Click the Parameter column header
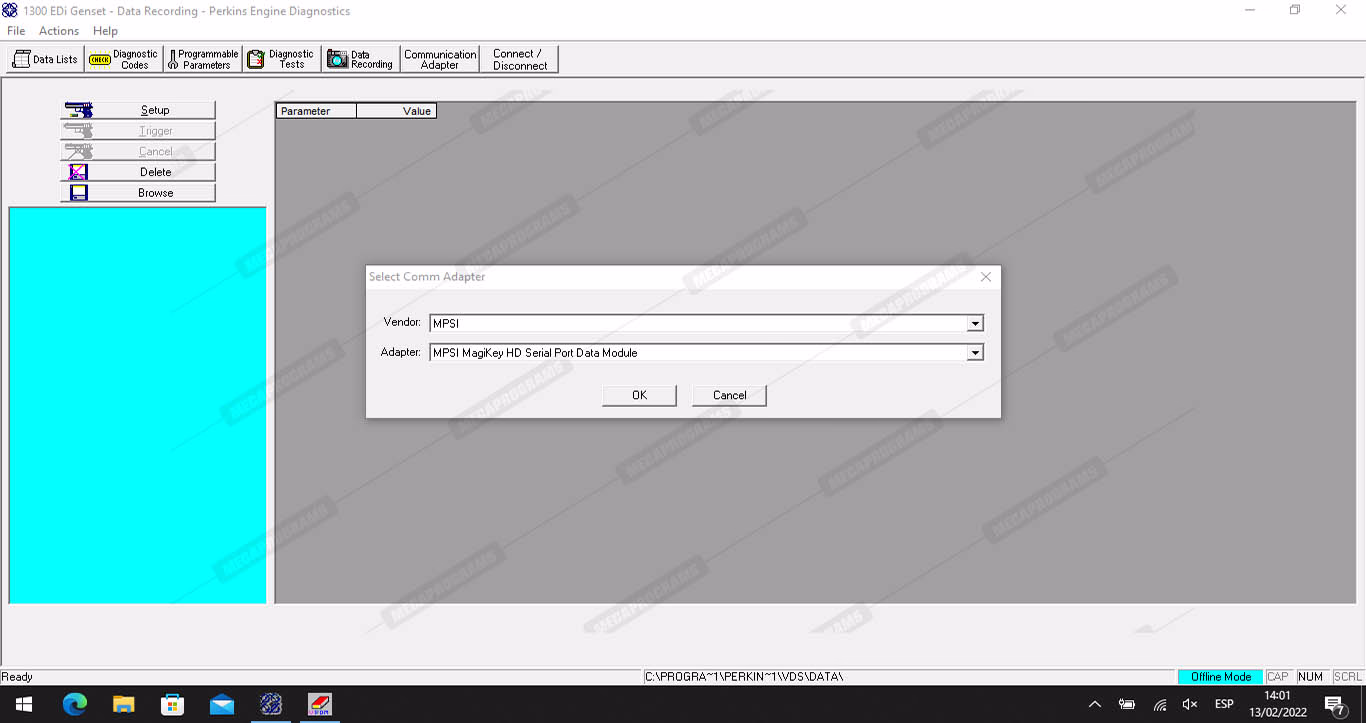 (316, 111)
